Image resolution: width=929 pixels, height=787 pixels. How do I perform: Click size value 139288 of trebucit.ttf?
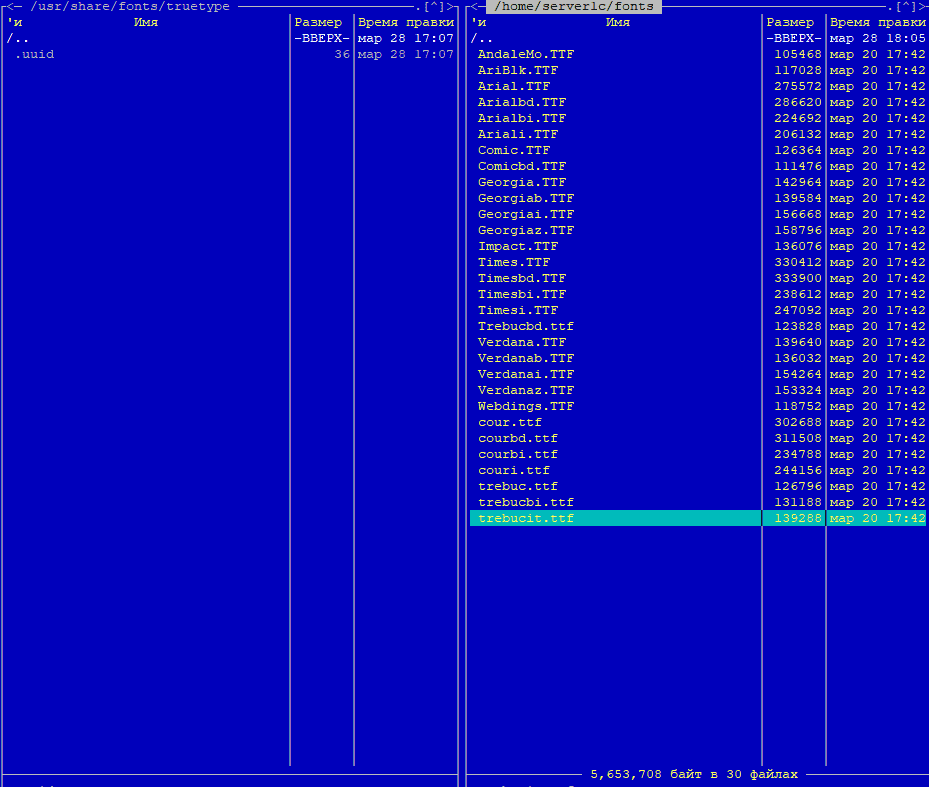[x=797, y=519]
